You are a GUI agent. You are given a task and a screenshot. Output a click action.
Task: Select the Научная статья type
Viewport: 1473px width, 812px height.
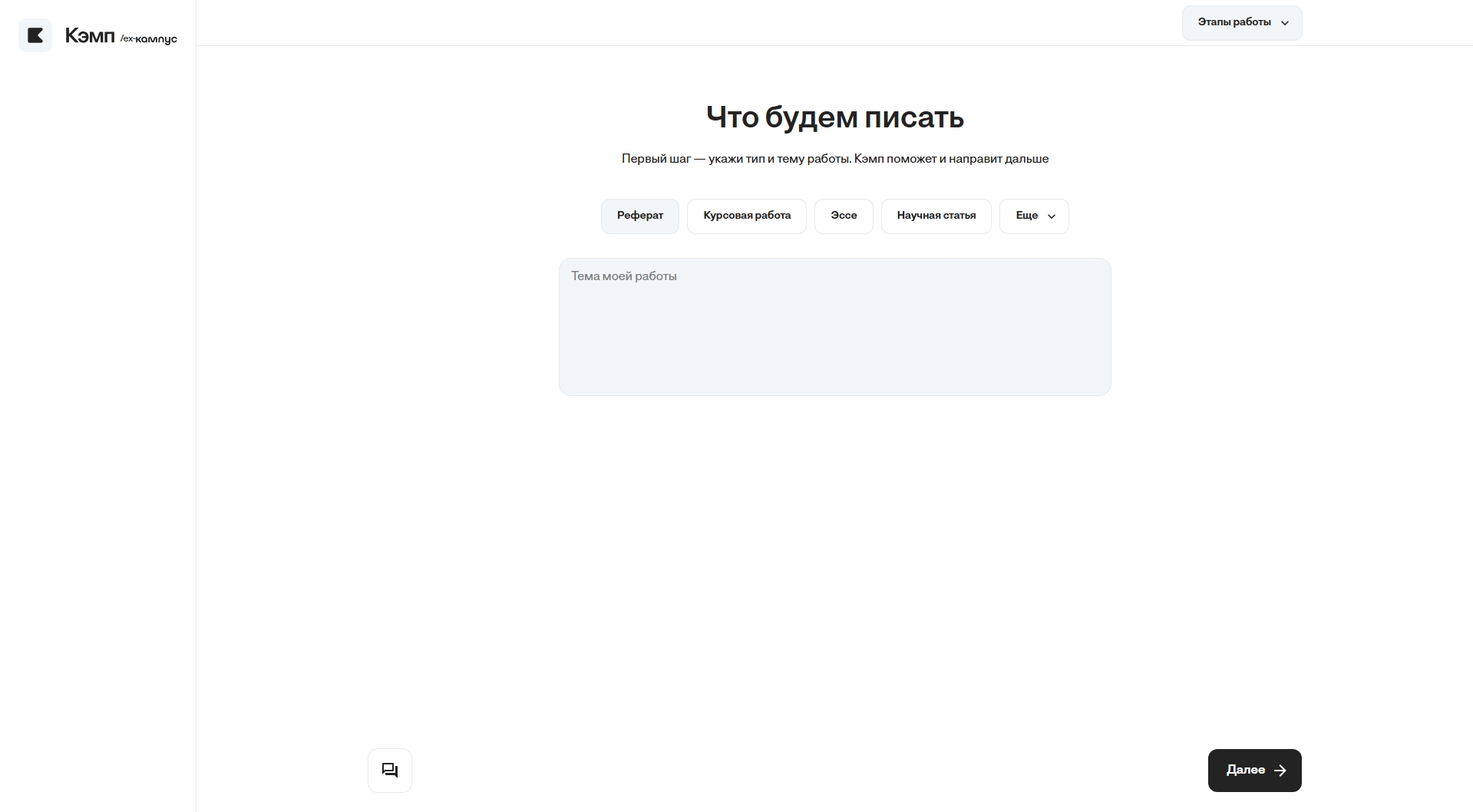click(936, 216)
